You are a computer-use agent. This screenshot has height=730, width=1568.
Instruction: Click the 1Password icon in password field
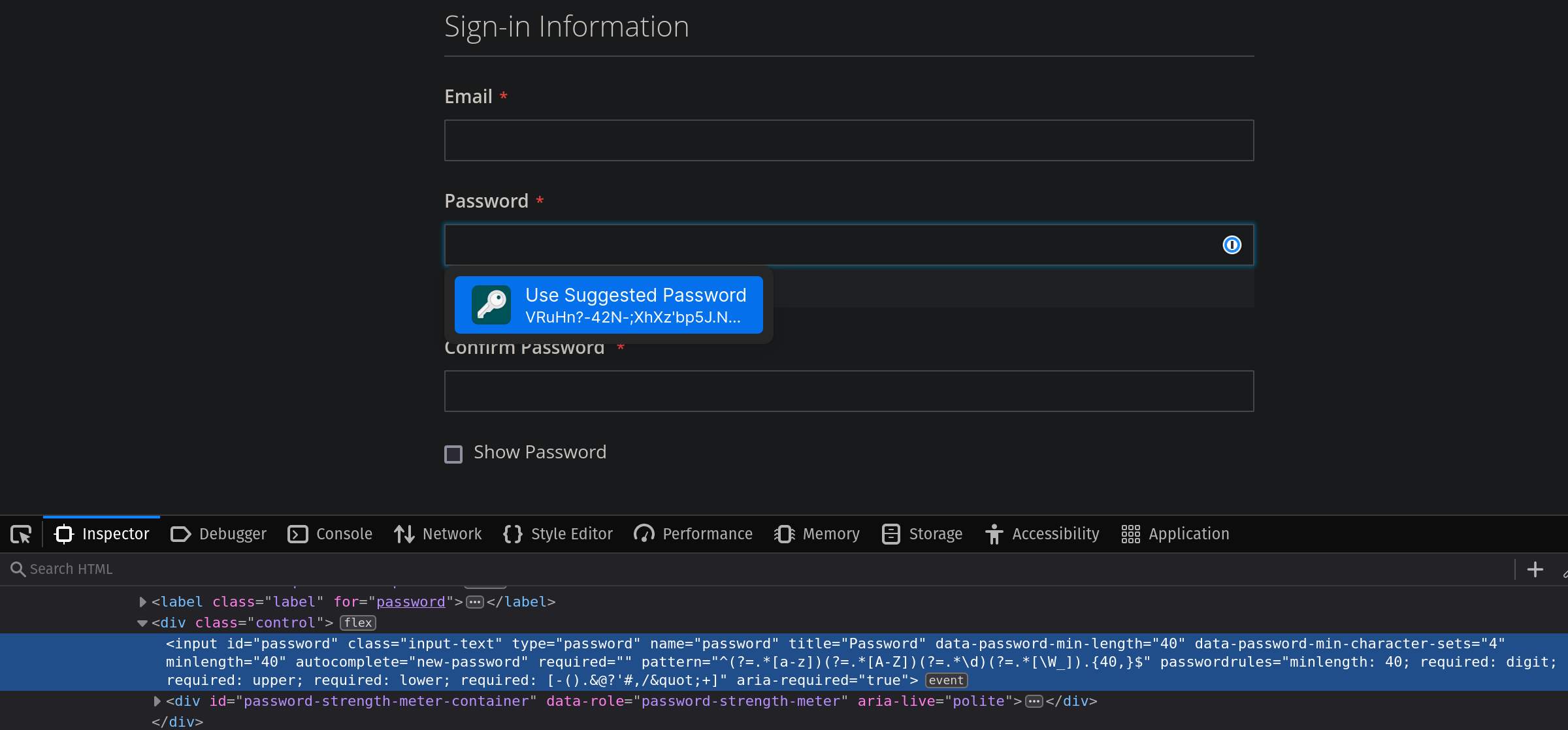pyautogui.click(x=1232, y=245)
